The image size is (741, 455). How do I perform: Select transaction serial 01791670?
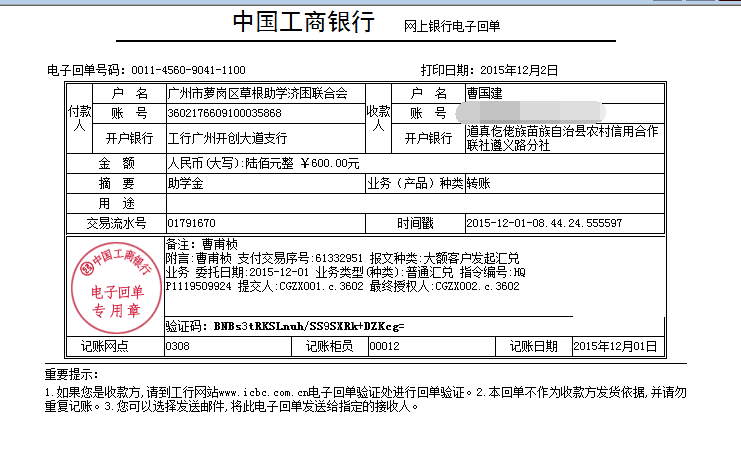tap(191, 223)
